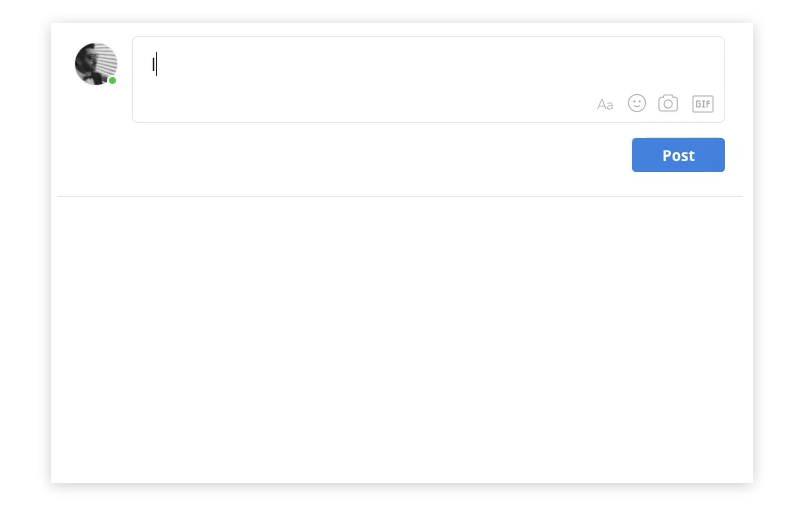Select the smiley emoji button in composer
Screen dimensions: 804x506
pos(637,103)
